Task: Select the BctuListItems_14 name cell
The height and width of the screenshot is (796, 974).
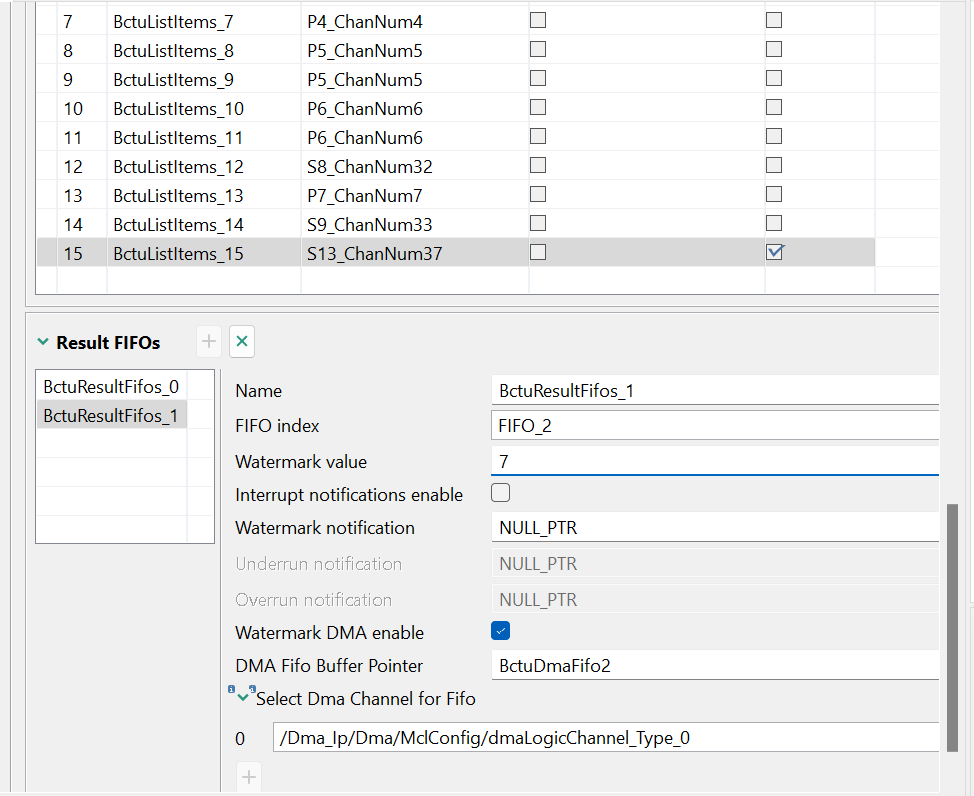Action: point(204,224)
